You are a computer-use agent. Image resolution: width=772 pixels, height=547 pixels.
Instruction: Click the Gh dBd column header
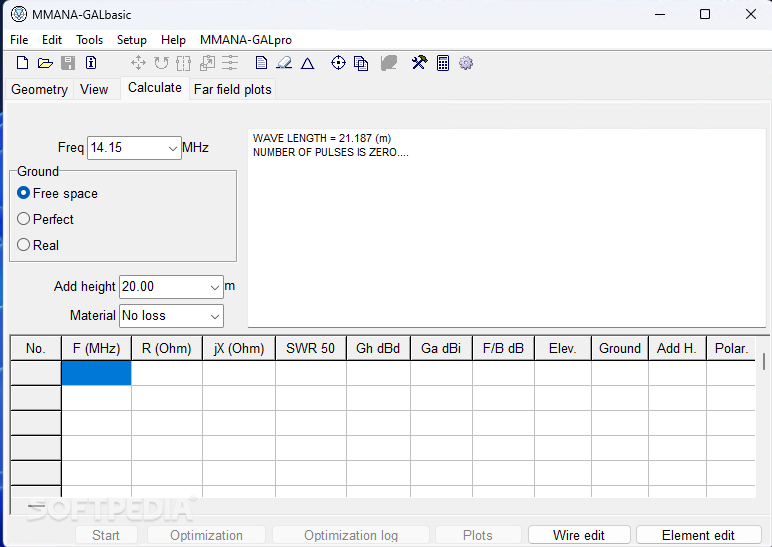(x=378, y=349)
